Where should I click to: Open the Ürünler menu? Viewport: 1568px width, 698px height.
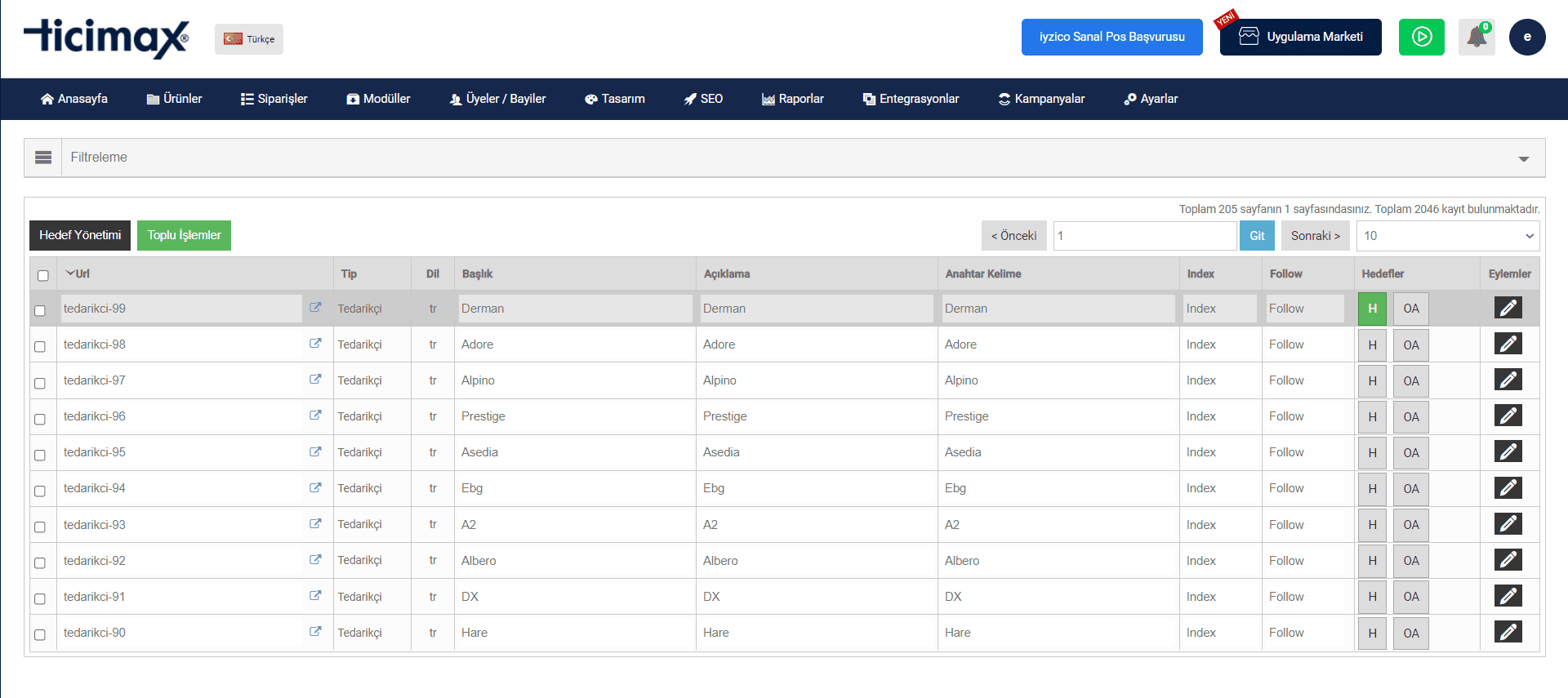click(174, 99)
